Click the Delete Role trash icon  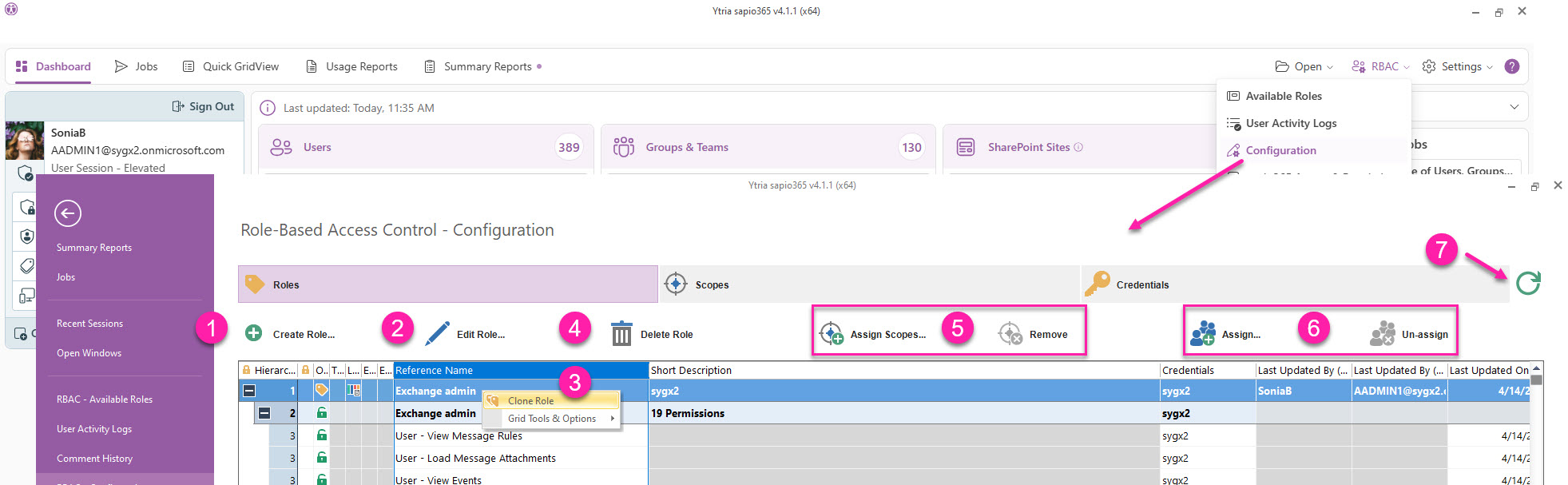click(621, 334)
